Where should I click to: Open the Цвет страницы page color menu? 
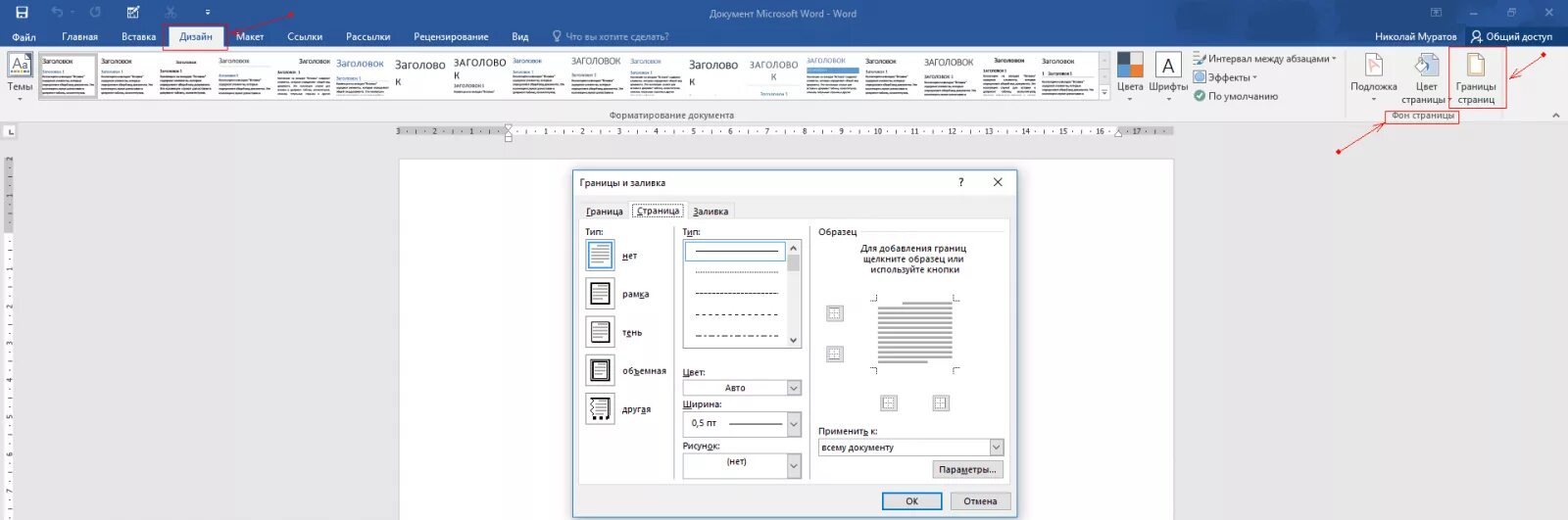1426,78
